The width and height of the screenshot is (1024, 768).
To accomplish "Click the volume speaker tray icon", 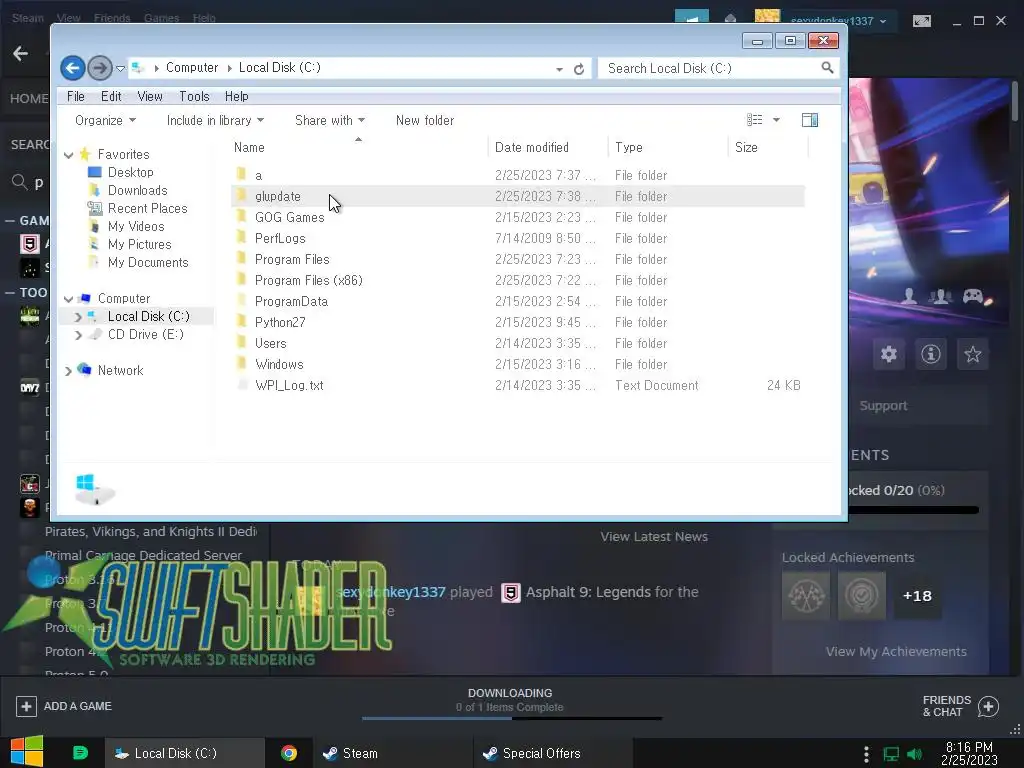I will click(915, 754).
